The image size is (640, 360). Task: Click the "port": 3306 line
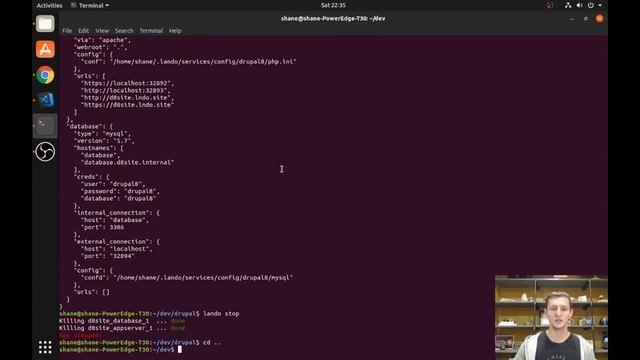point(102,227)
